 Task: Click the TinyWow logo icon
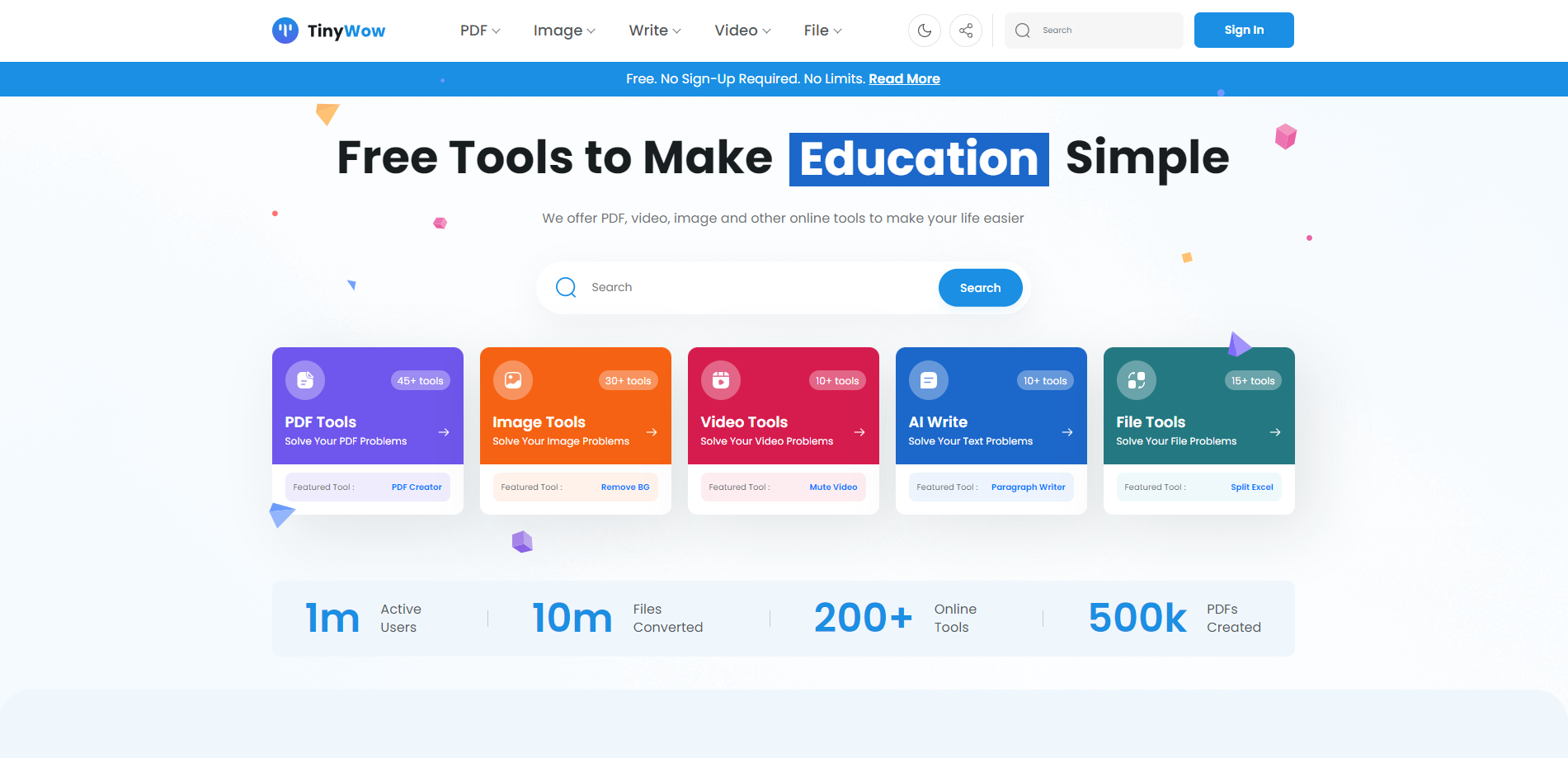click(x=285, y=31)
